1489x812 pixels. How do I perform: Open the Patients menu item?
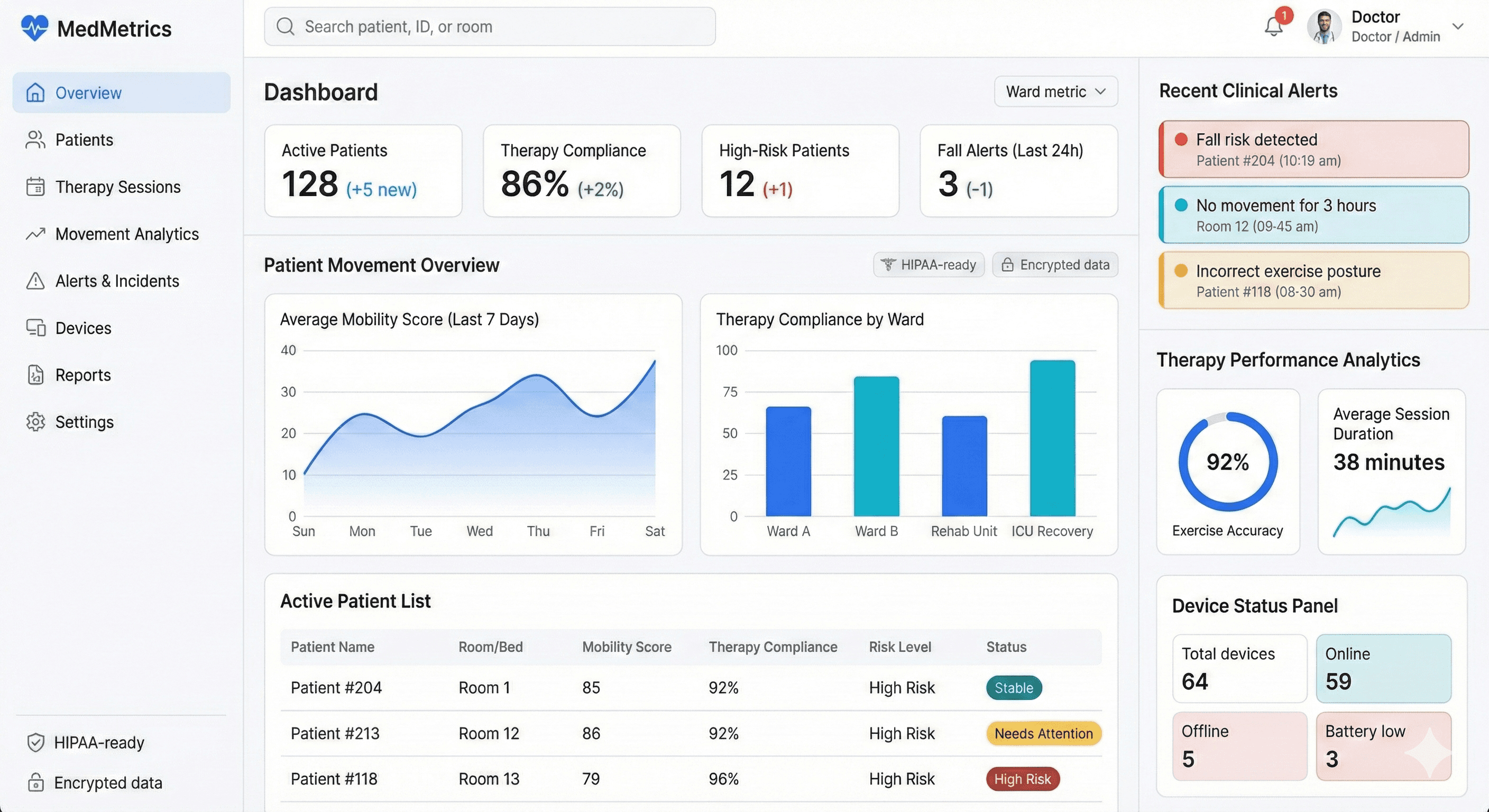(x=84, y=140)
